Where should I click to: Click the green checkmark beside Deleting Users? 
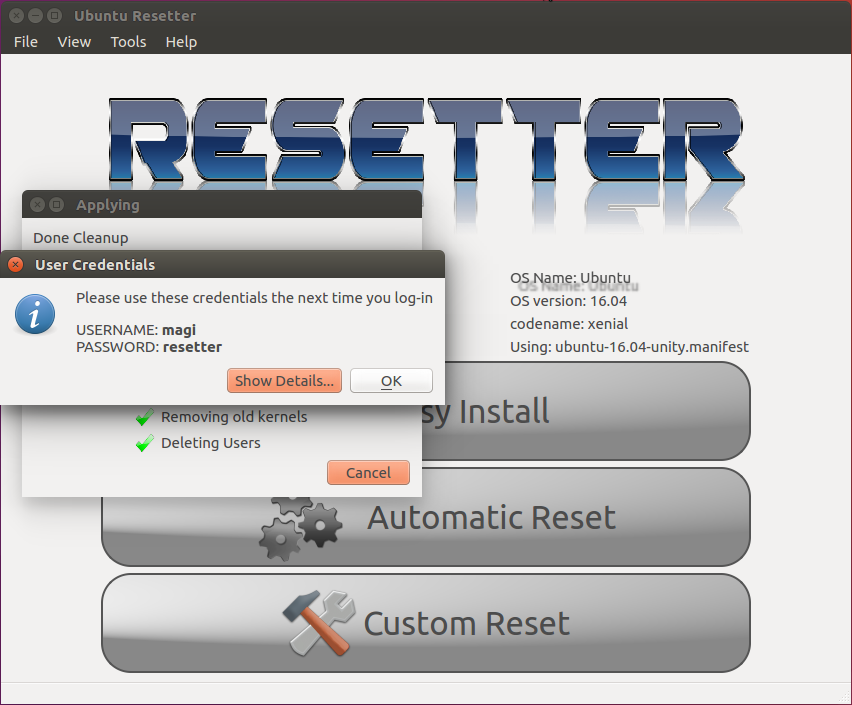[145, 443]
